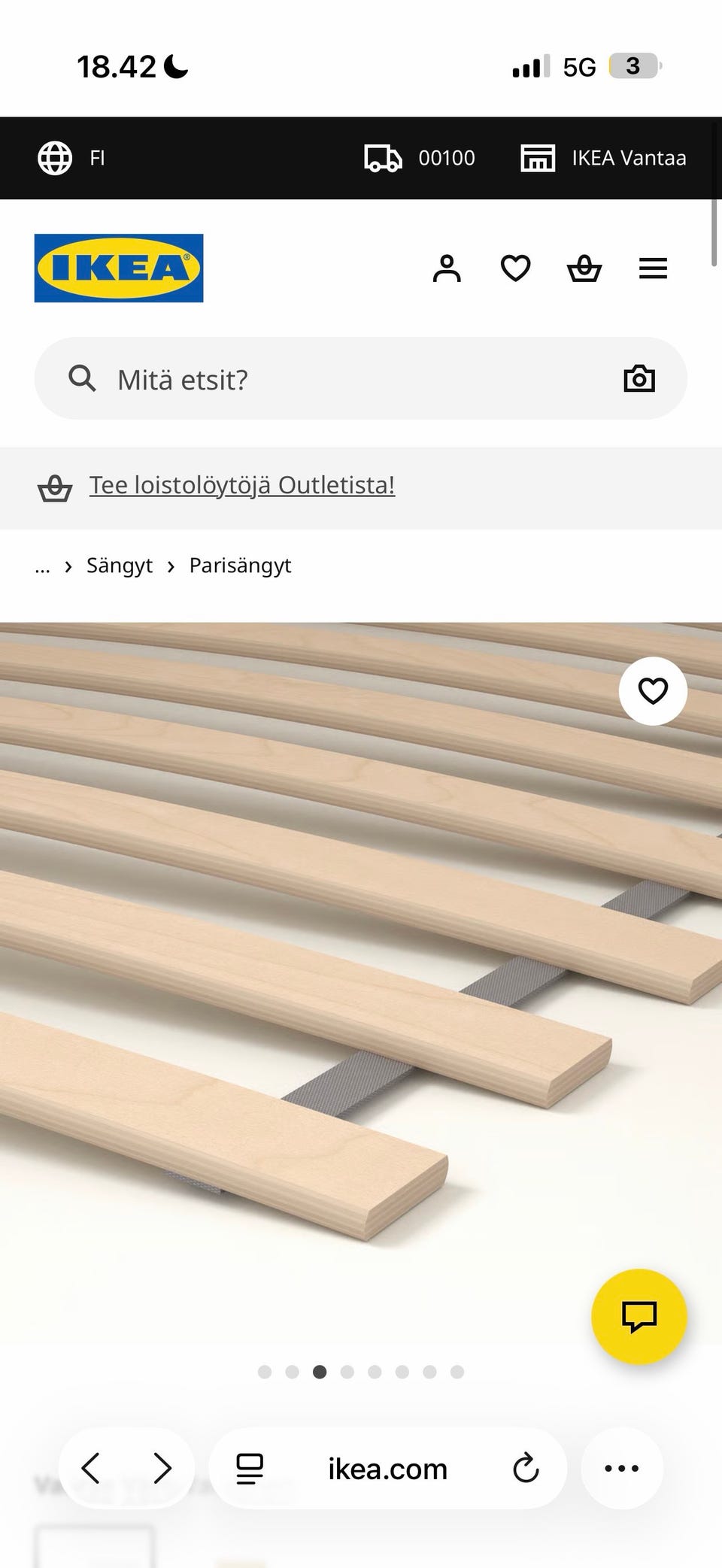
Task: Jump to last image carousel dot
Action: [x=457, y=1372]
